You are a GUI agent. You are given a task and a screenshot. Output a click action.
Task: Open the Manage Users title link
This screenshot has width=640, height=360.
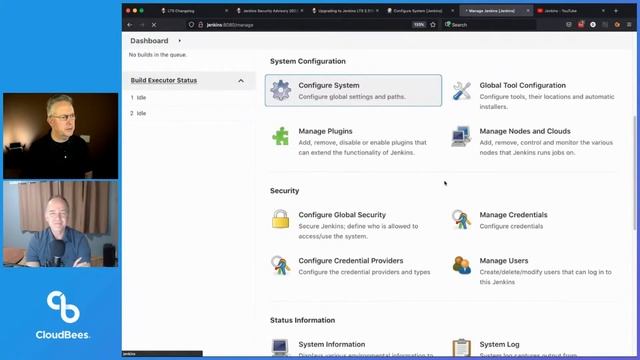(x=504, y=260)
